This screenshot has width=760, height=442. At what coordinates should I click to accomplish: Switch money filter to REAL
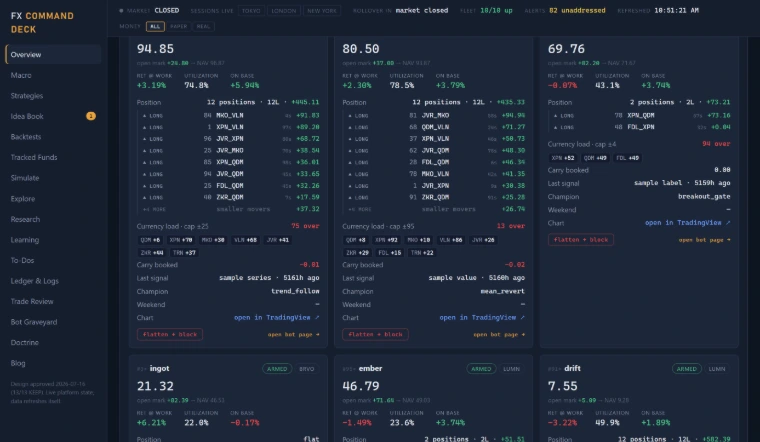[204, 26]
